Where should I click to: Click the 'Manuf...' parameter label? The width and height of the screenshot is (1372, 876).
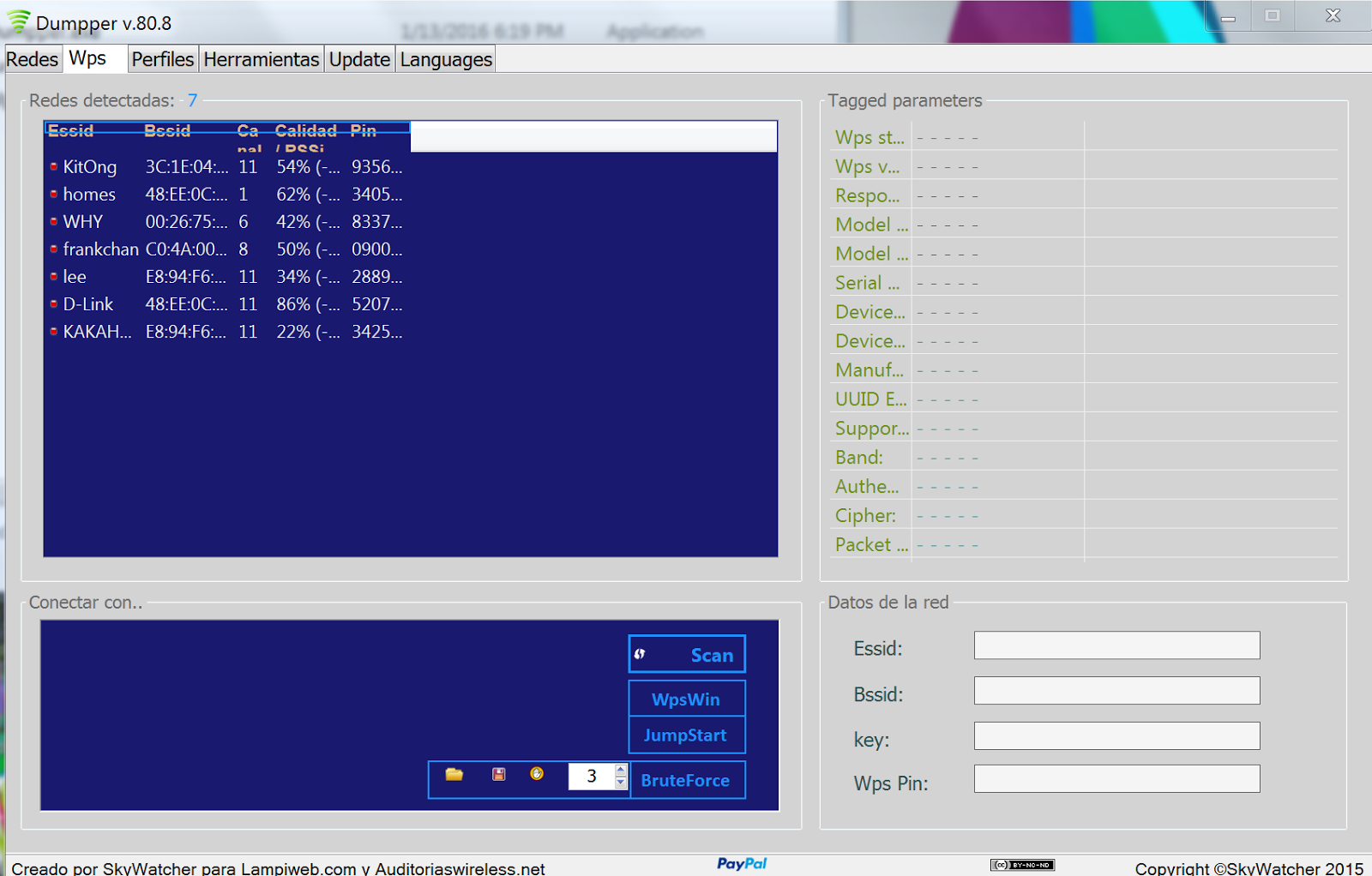pyautogui.click(x=870, y=370)
